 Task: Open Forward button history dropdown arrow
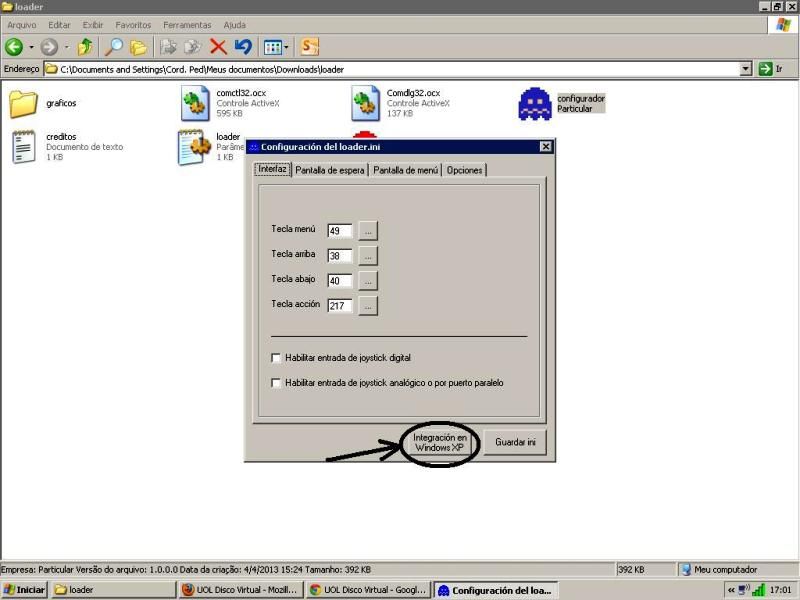pos(67,47)
